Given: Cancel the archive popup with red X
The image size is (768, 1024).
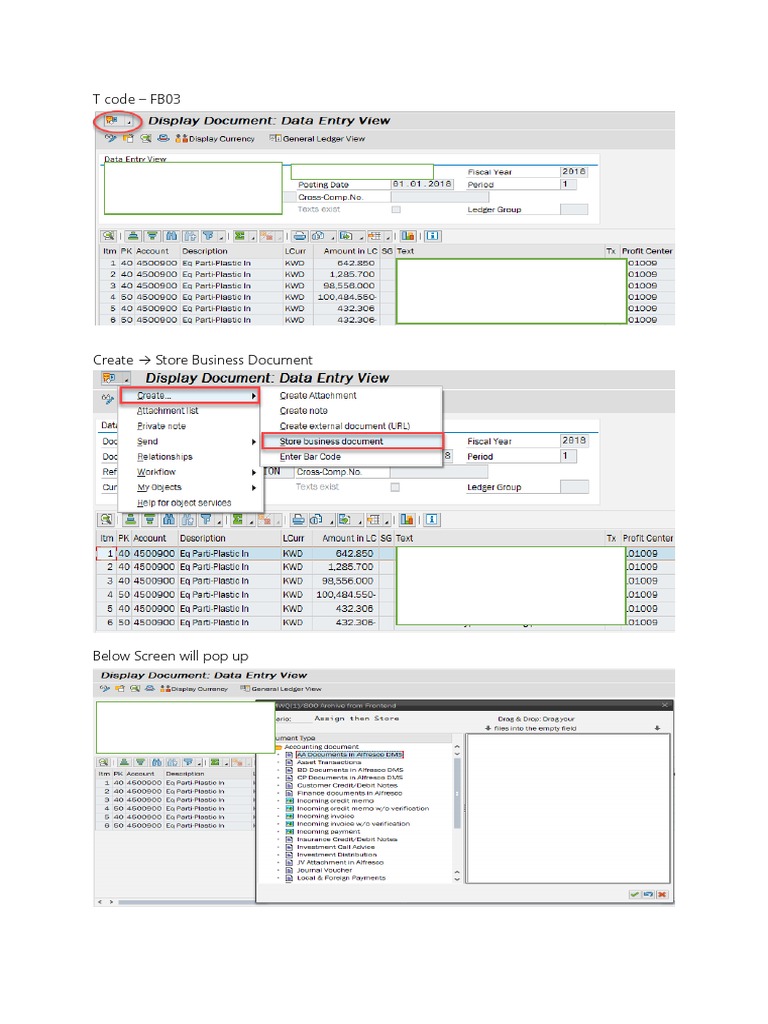Looking at the screenshot, I should pyautogui.click(x=662, y=894).
